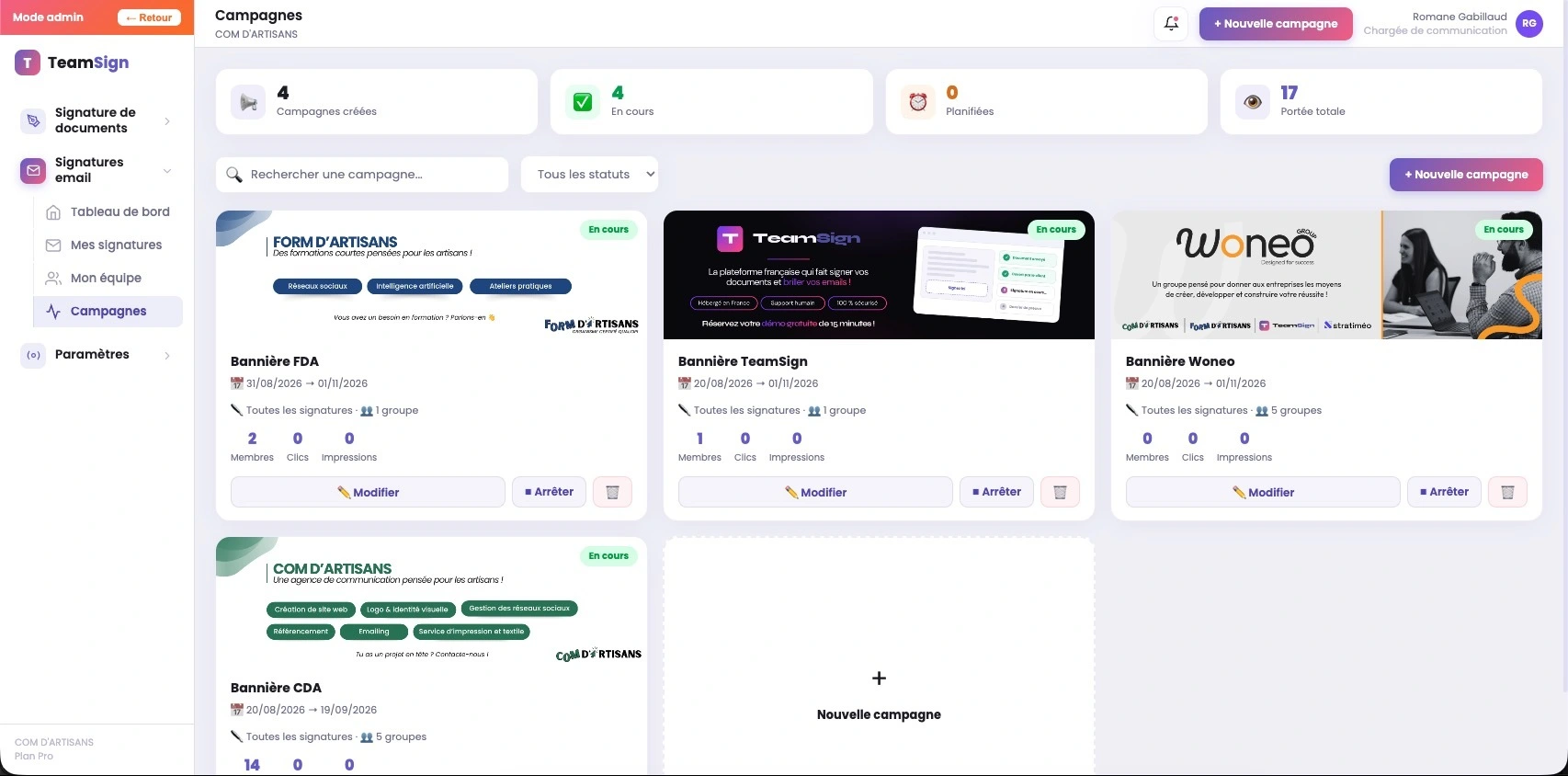Click the eye icon beside Portée totale
Screen dimensions: 1568x776
[x=1252, y=102]
